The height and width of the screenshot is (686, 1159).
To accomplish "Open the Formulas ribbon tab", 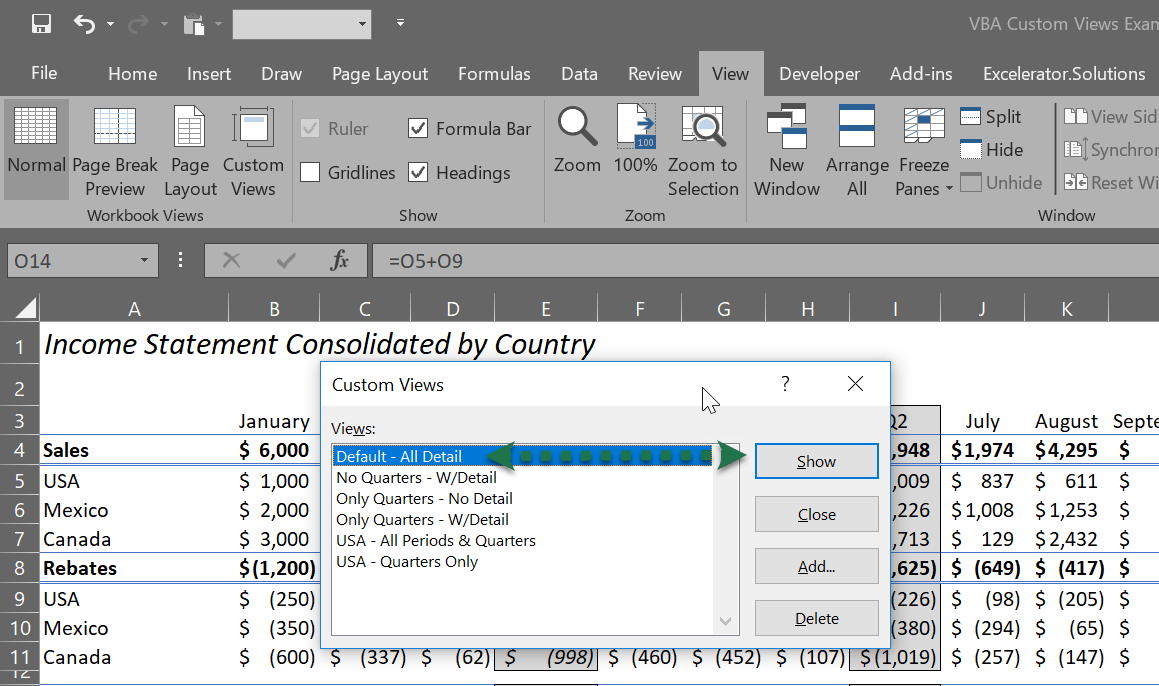I will click(494, 73).
